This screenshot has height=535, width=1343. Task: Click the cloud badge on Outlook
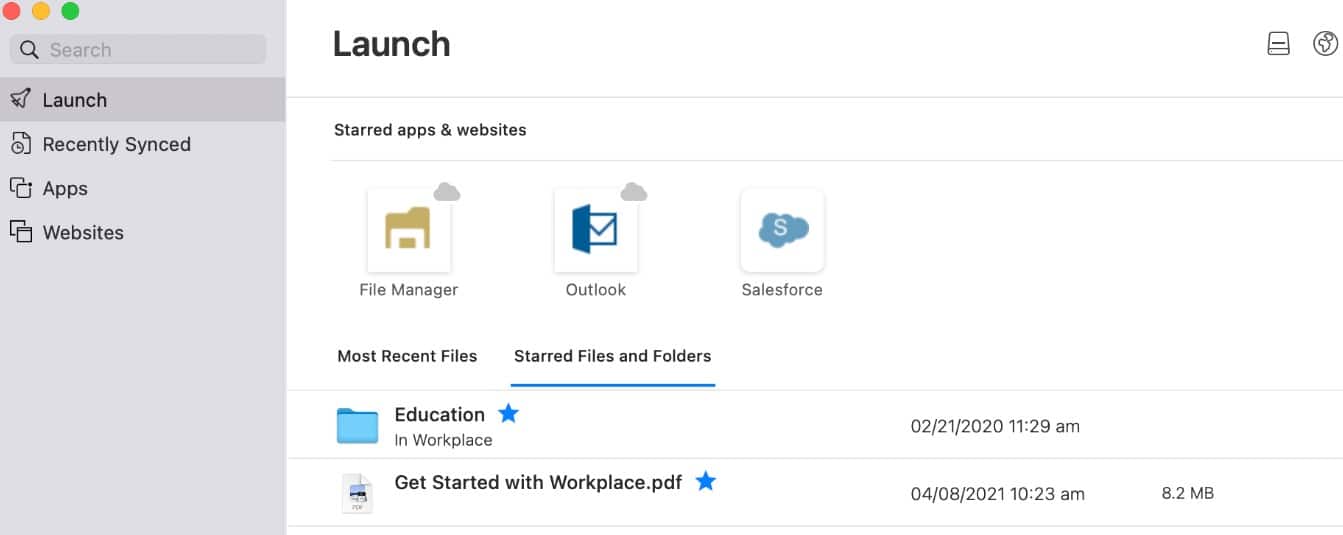tap(634, 192)
